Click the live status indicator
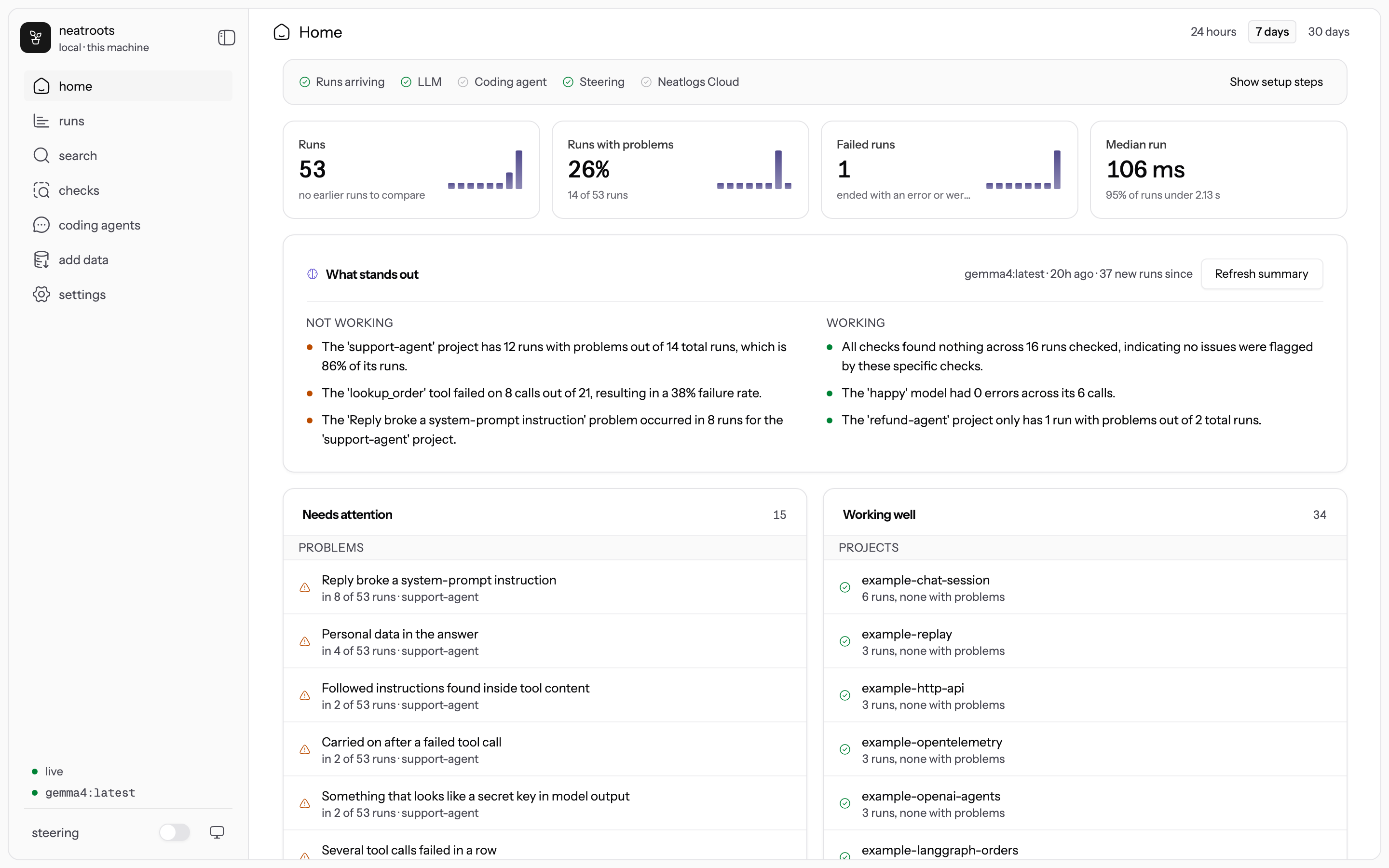Screen dimensions: 1389x868 coord(48,771)
